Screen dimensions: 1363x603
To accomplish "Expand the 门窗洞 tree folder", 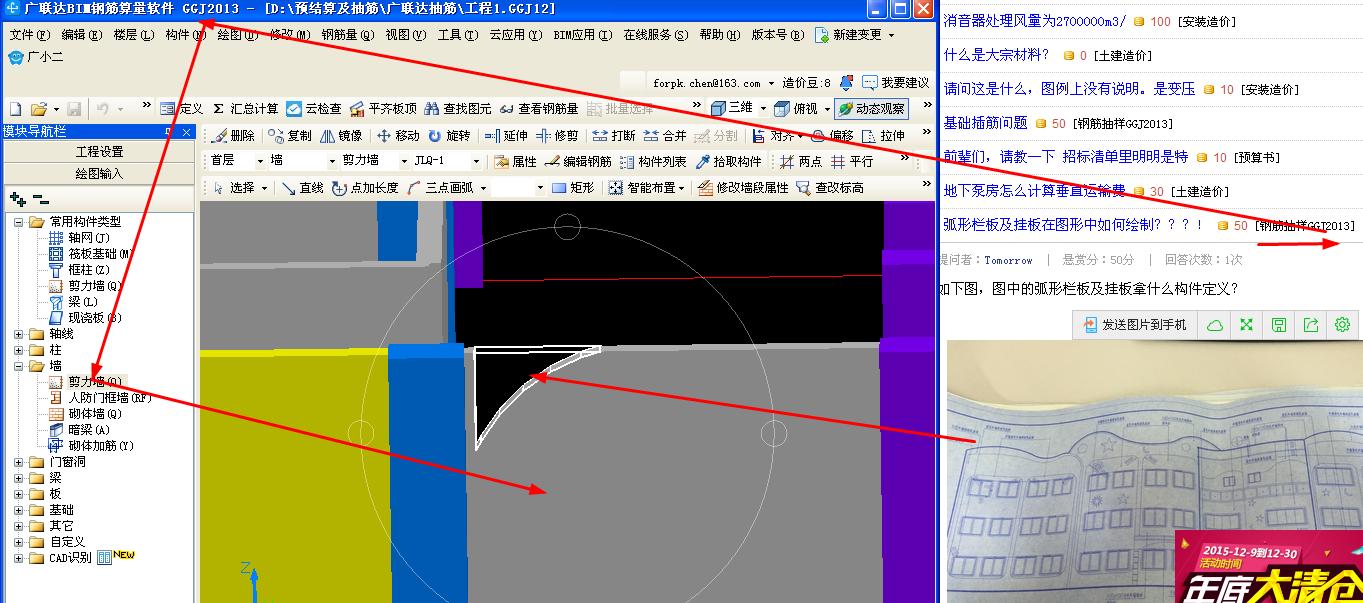I will coord(18,462).
